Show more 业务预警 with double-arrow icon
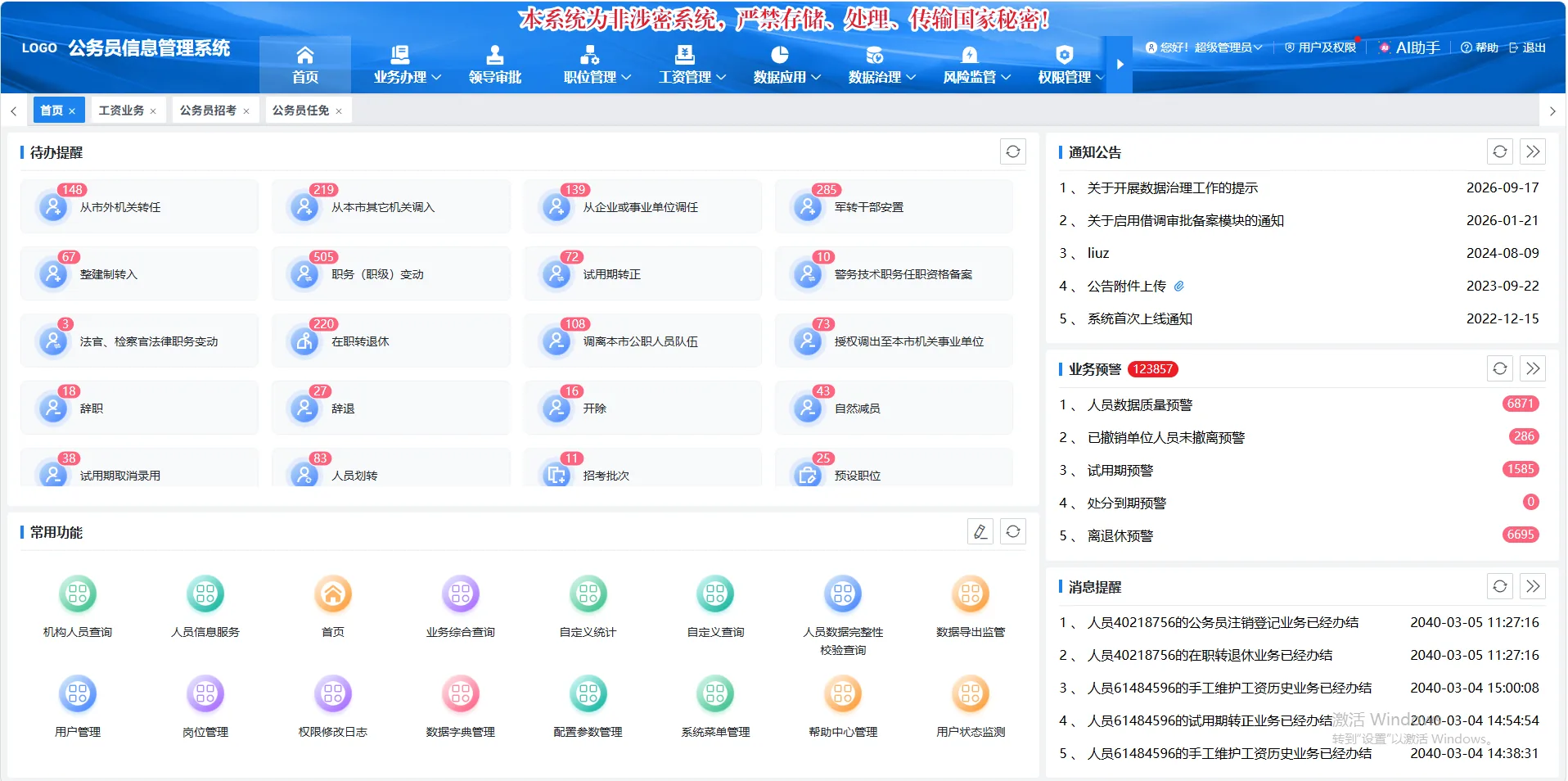This screenshot has width=1568, height=781. [x=1533, y=368]
